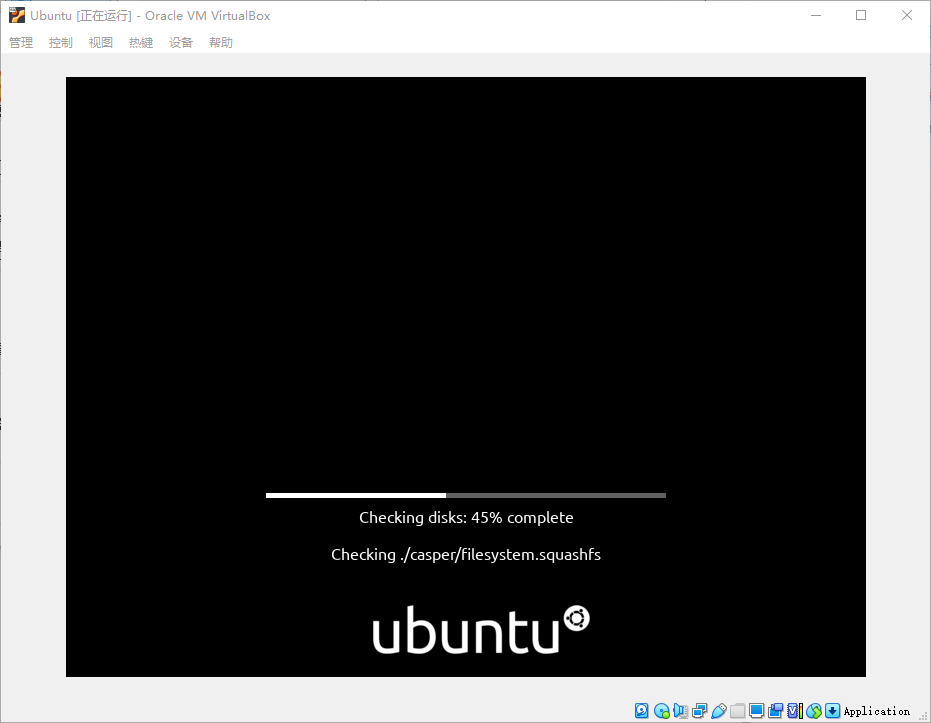Click the window resize grip in the status bar
This screenshot has height=723, width=931.
pyautogui.click(x=923, y=716)
